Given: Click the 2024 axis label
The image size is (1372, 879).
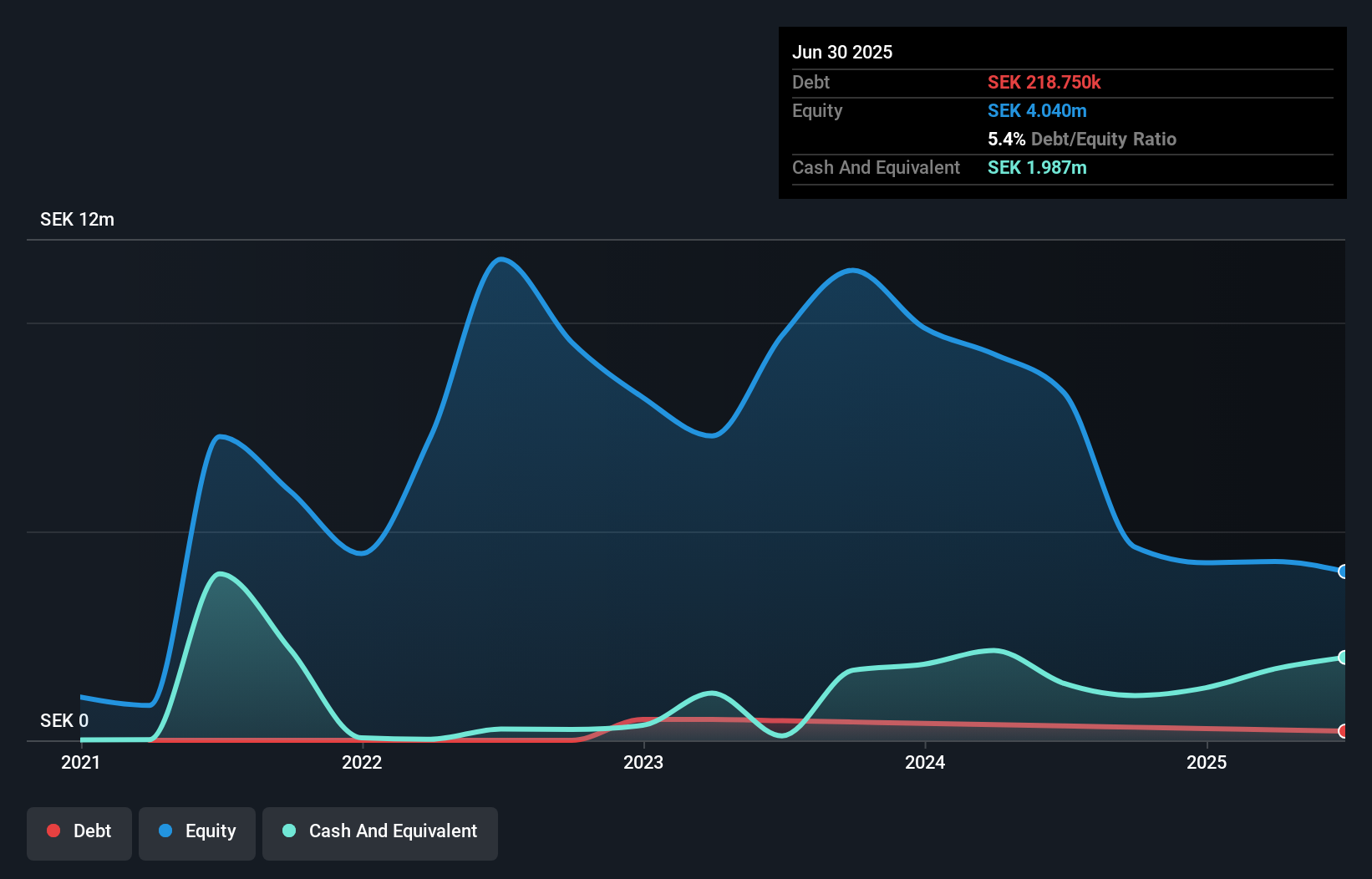Looking at the screenshot, I should 925,762.
